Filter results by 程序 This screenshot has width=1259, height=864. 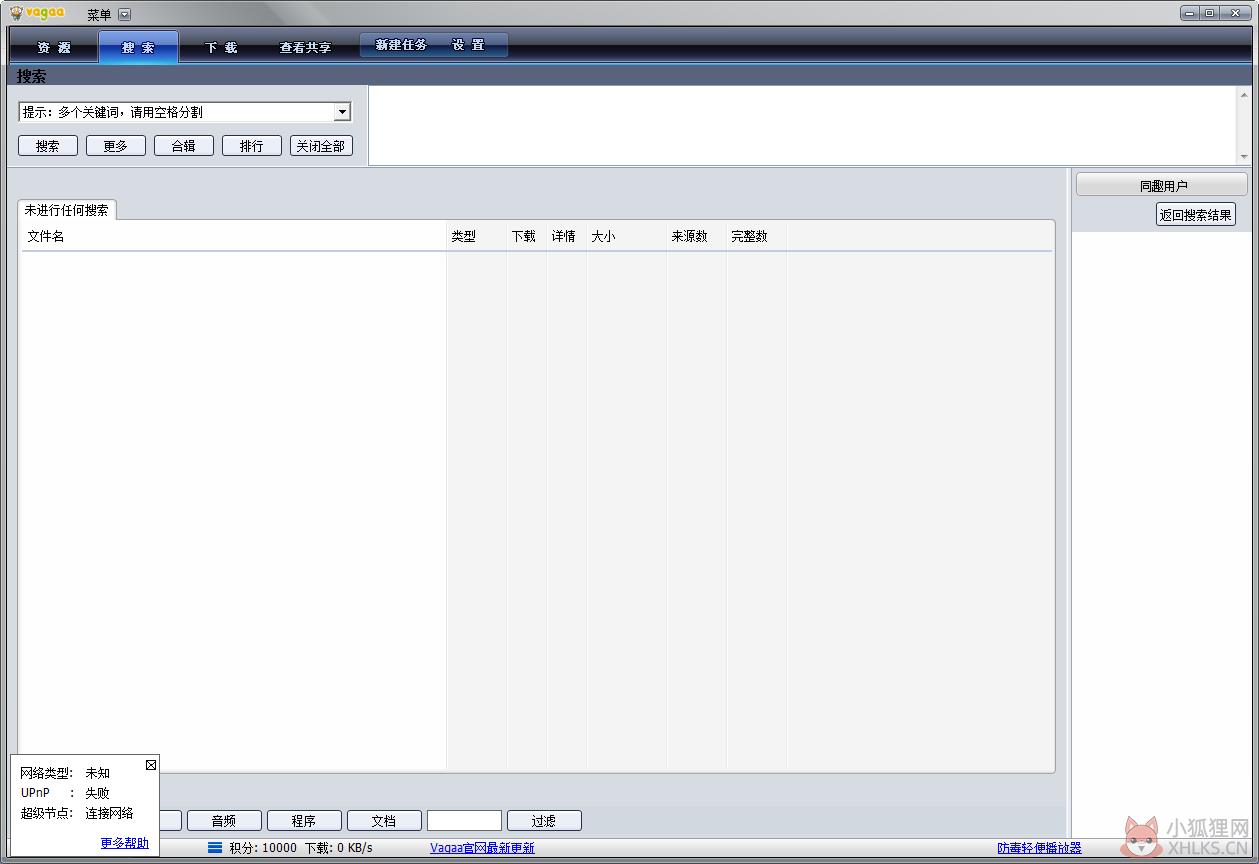[304, 821]
